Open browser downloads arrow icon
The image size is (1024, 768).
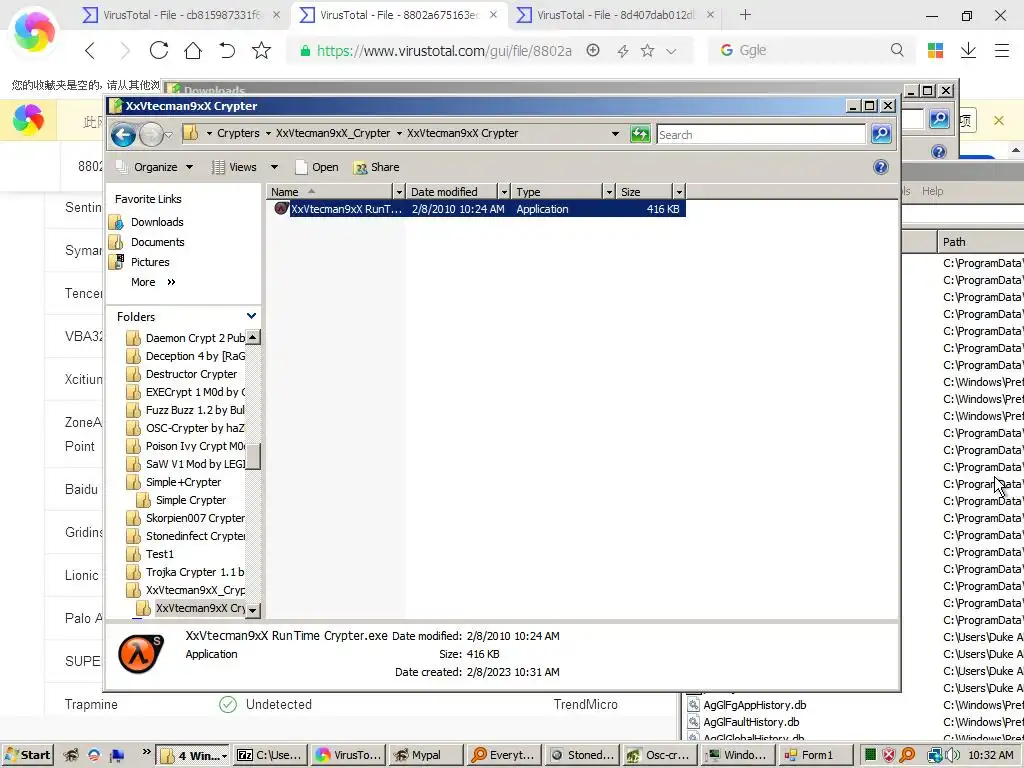click(968, 50)
